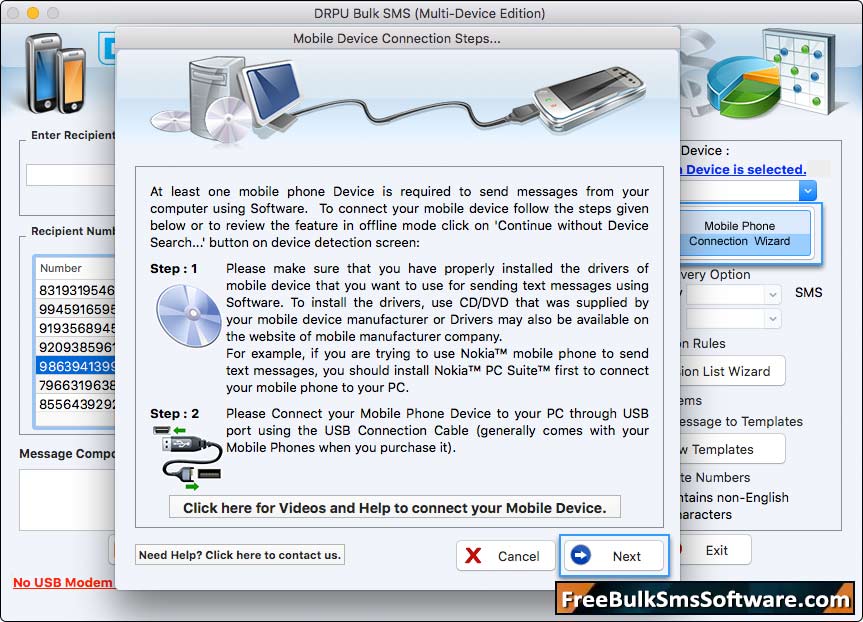Click the 'No USB Modem' status link
Viewport: 863px width, 622px height.
[x=63, y=582]
